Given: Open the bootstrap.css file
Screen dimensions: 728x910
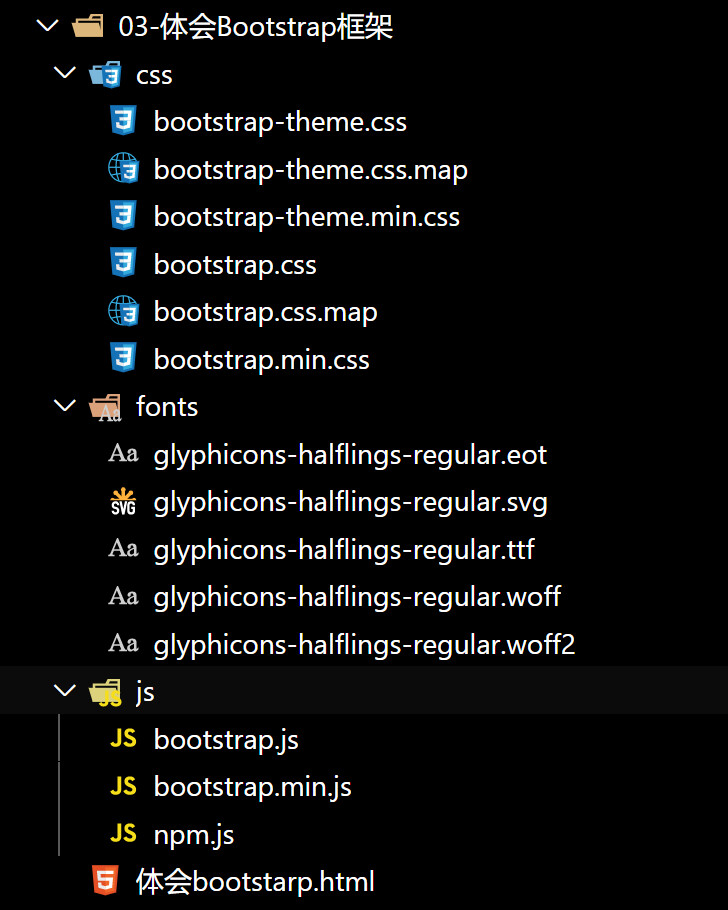Looking at the screenshot, I should coord(235,265).
